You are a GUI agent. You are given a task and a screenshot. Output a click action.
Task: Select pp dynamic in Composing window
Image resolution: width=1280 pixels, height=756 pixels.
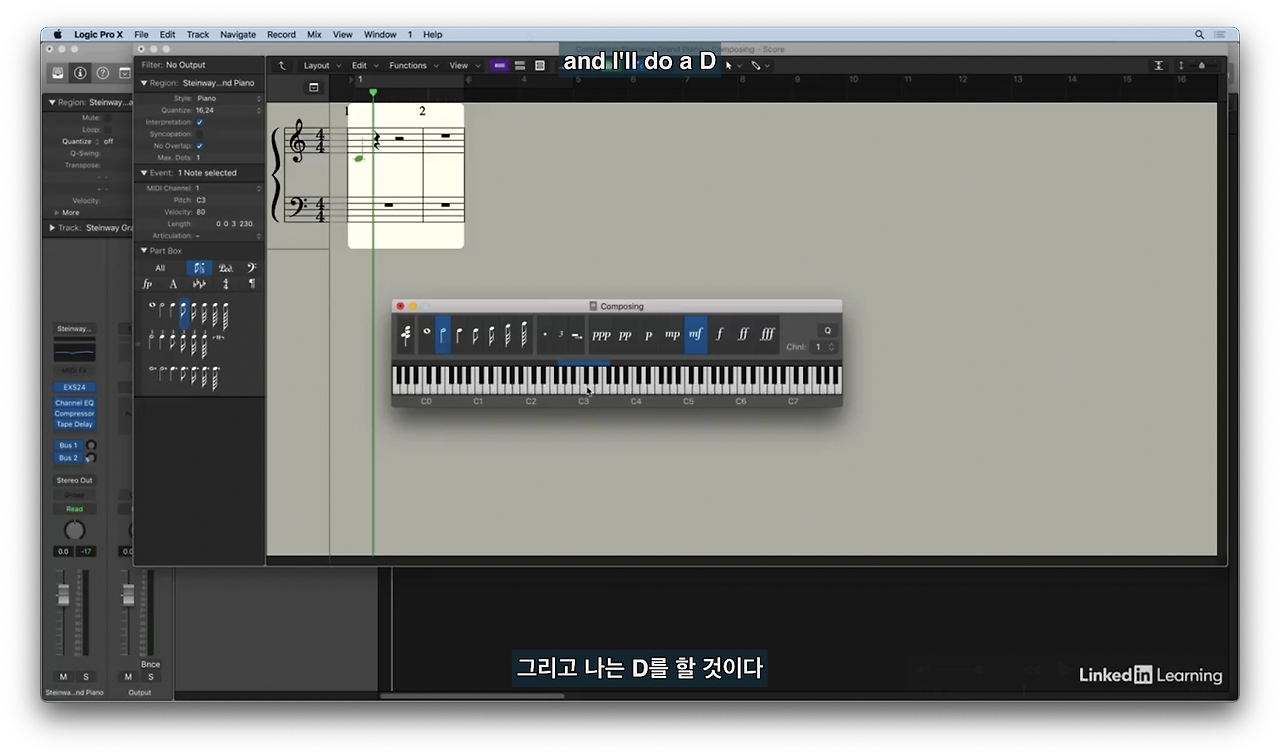tap(625, 334)
